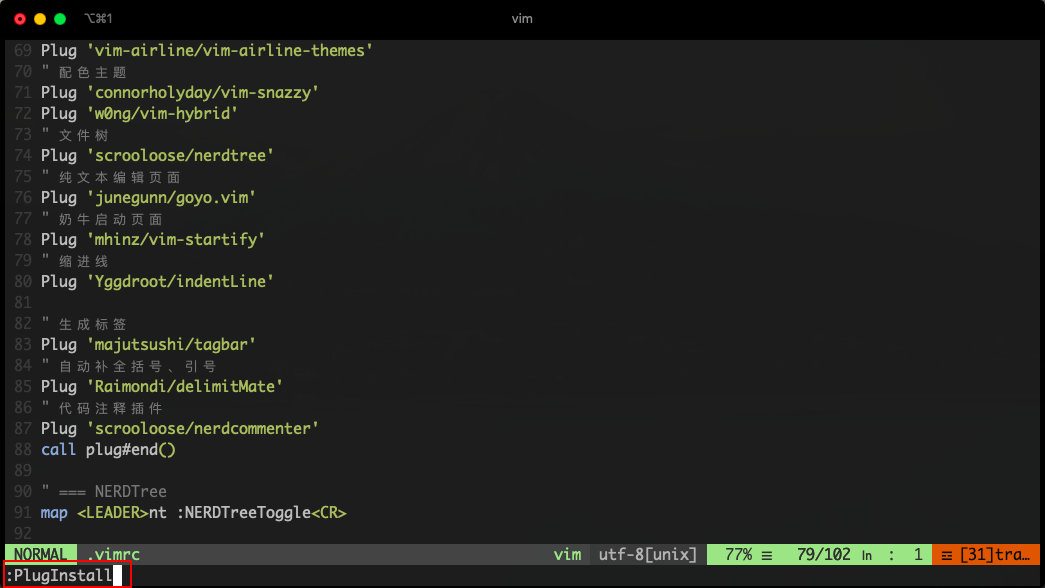Click the '=== NERDTree' comment on line 90
The image size is (1045, 588).
coord(103,491)
